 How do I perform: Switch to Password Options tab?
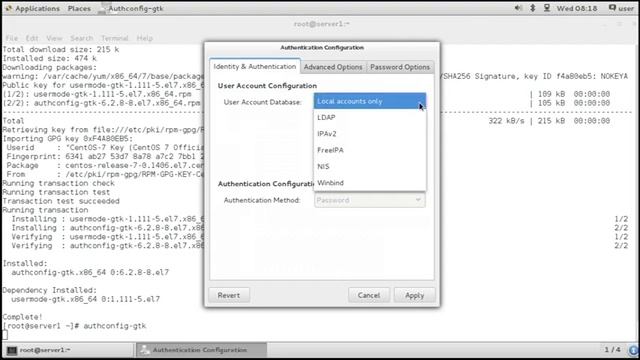coord(400,67)
